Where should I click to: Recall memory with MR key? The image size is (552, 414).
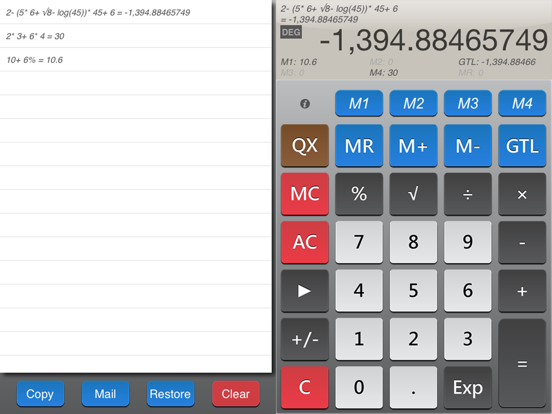tap(359, 145)
